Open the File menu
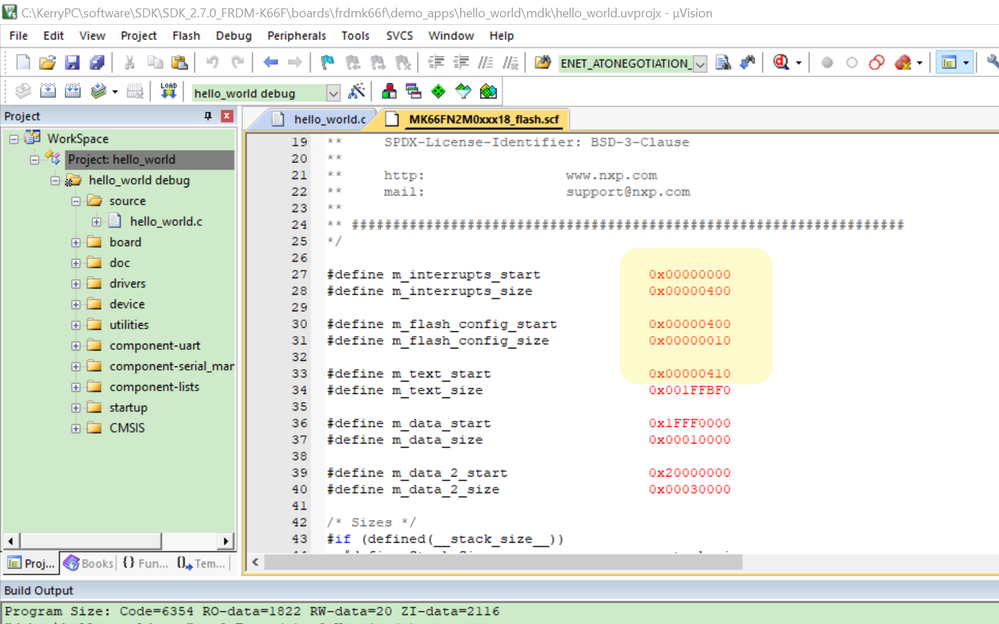Screen dimensions: 999x624 [18, 36]
